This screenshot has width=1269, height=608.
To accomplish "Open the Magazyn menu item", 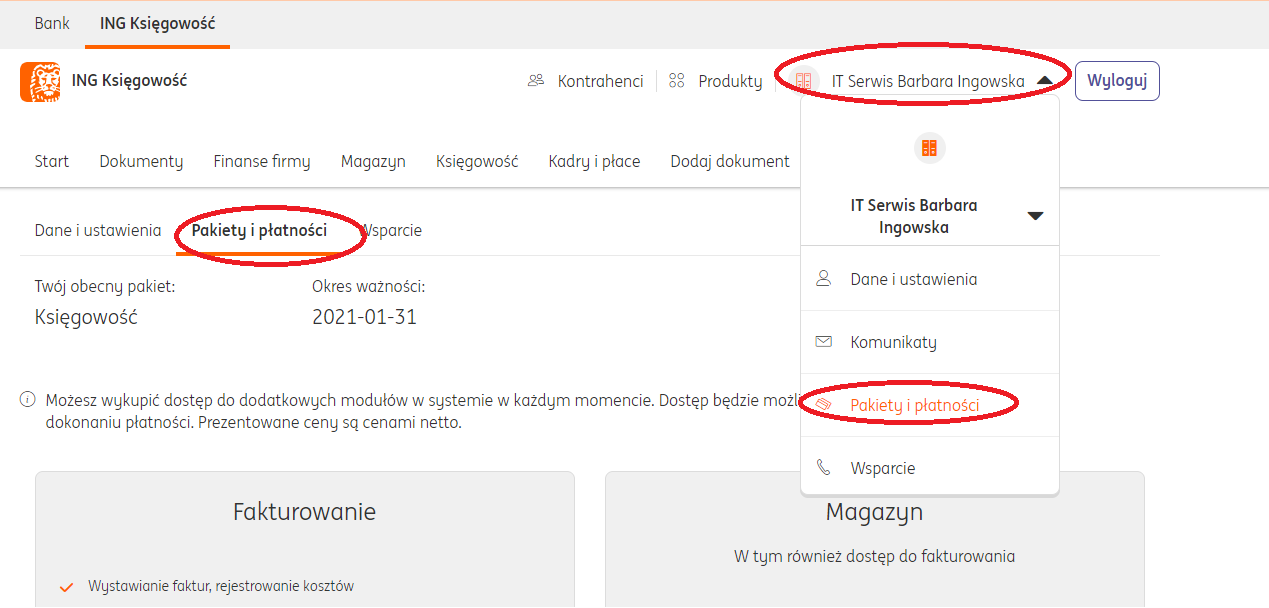I will coord(373,161).
